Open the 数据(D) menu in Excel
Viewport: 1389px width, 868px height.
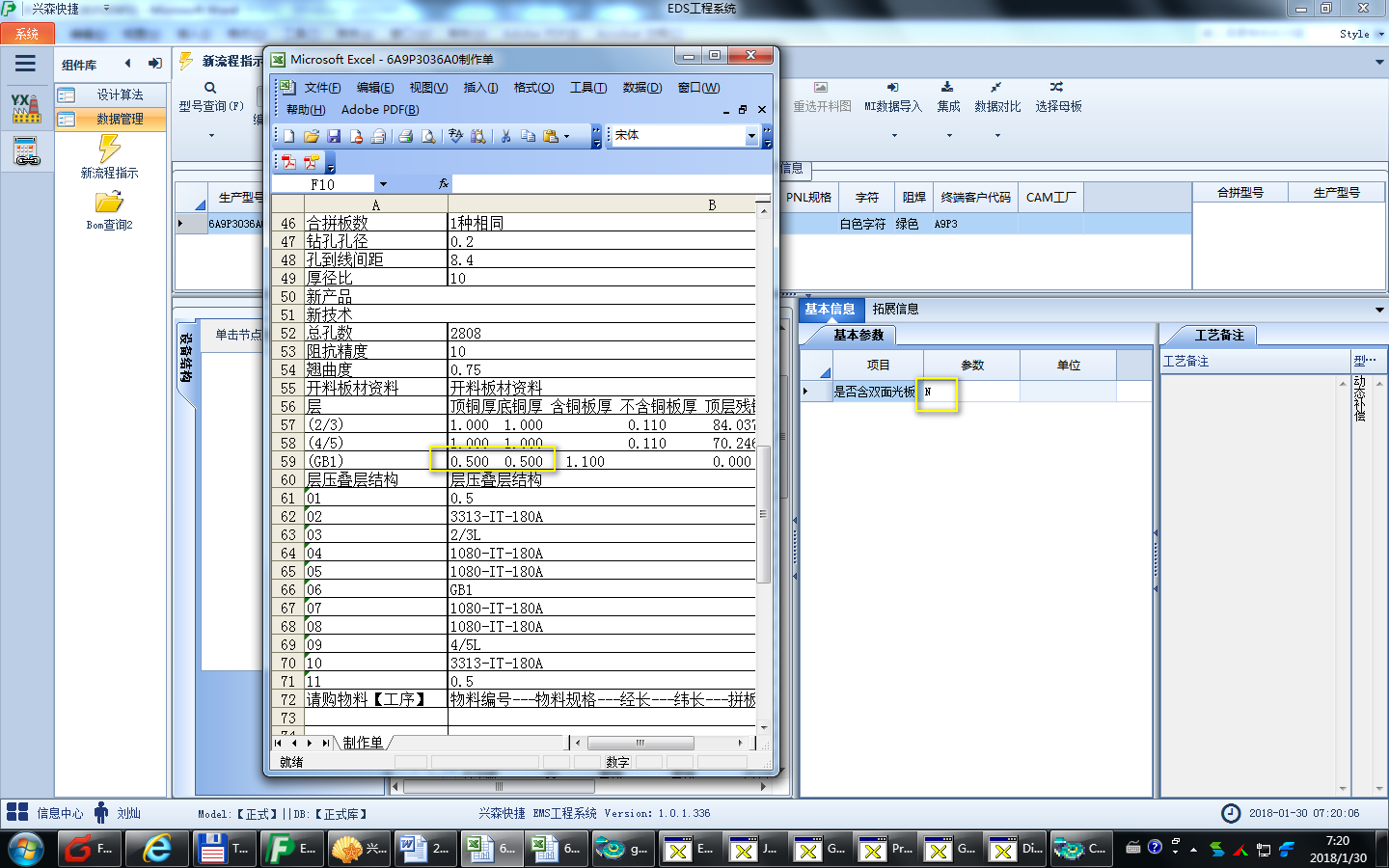(642, 88)
